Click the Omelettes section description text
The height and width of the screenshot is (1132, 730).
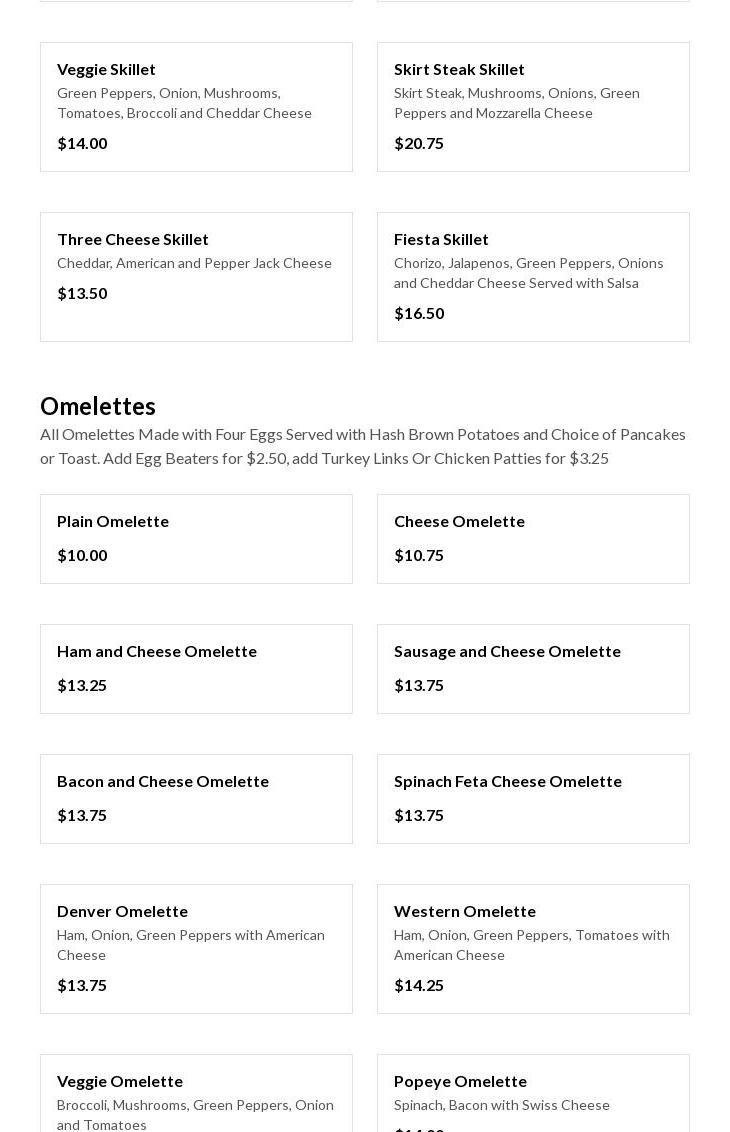click(x=363, y=446)
